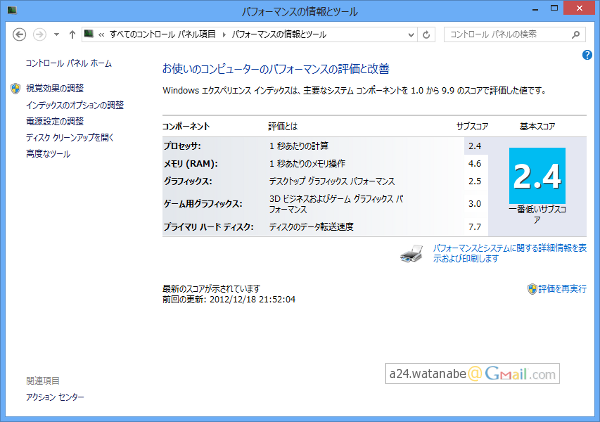Click the 基本スコア column header
Screen dimensions: 600x422
(537, 126)
